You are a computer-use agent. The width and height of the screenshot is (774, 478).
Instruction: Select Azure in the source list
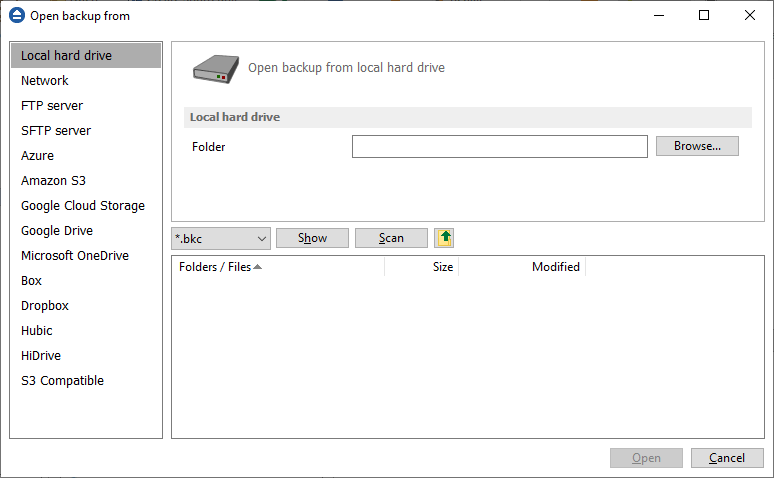coord(86,156)
